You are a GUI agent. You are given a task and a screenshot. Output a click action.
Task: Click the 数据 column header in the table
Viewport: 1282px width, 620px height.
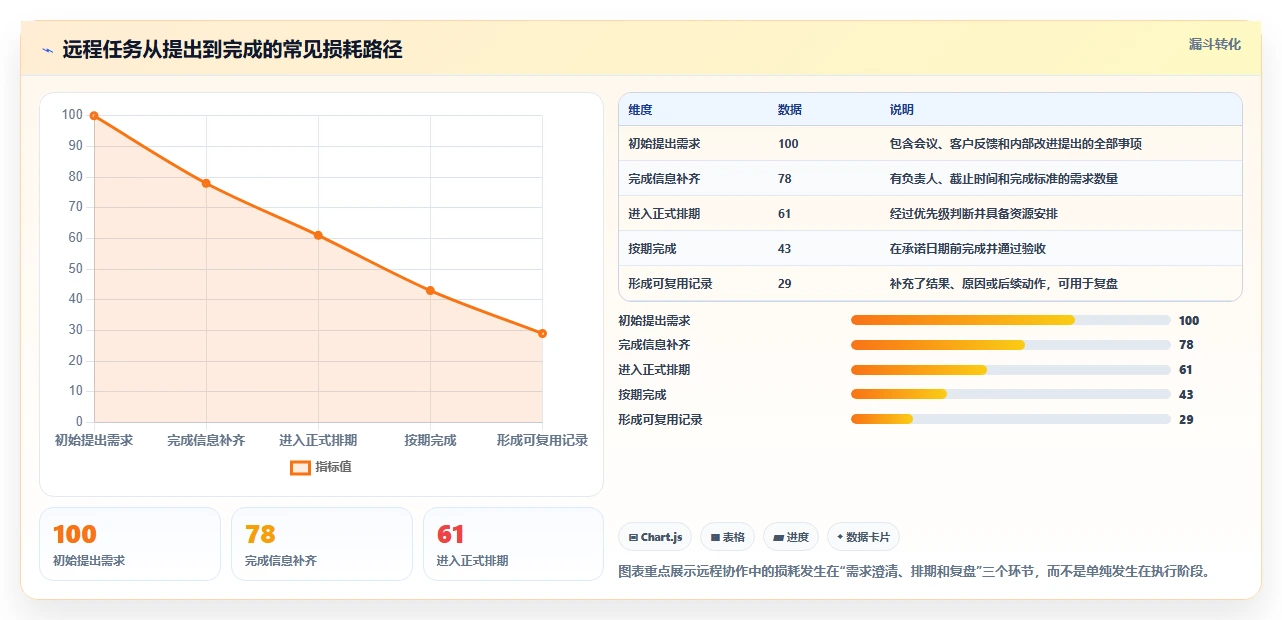790,110
